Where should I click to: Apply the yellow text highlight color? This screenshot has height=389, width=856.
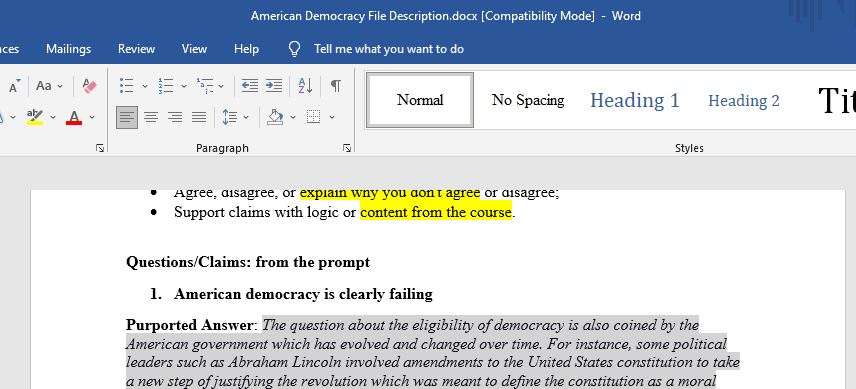pos(35,117)
